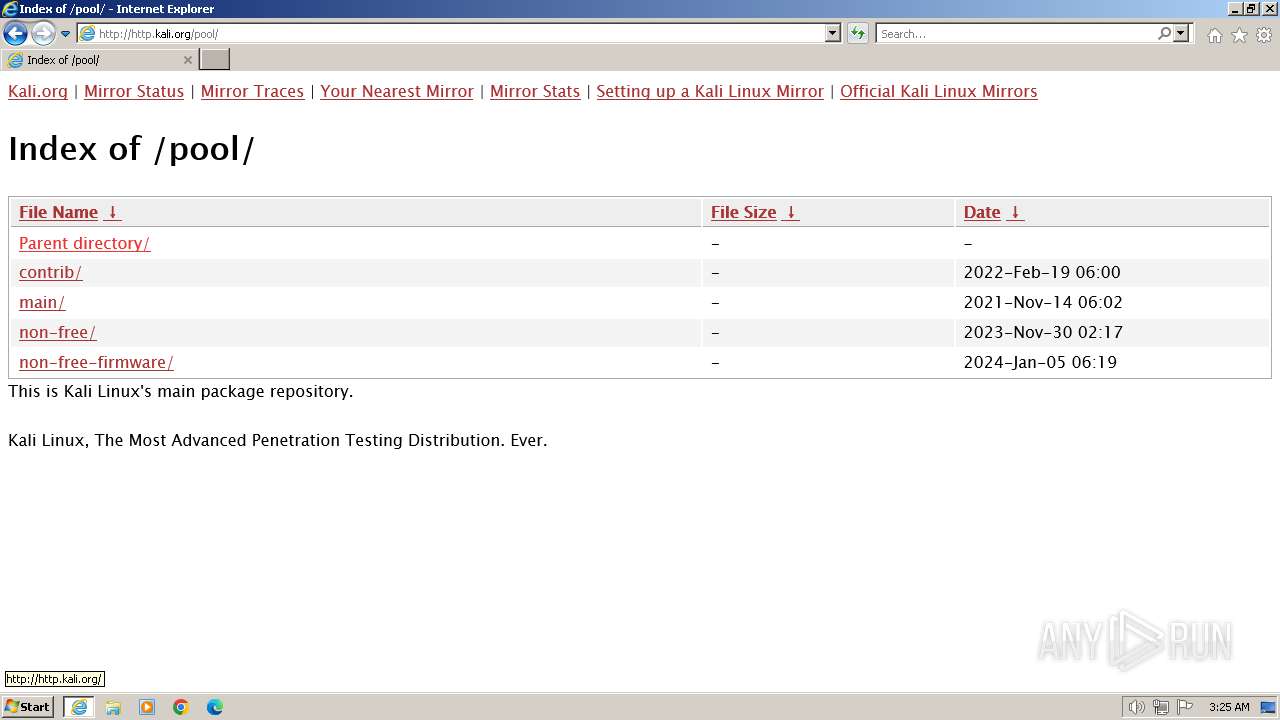1280x720 pixels.
Task: Sort by the Date header
Action: click(982, 212)
